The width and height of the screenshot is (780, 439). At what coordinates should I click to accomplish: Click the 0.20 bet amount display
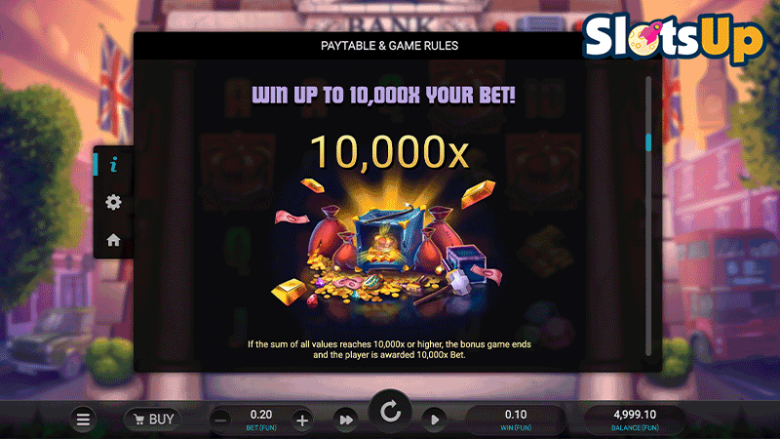pyautogui.click(x=261, y=420)
